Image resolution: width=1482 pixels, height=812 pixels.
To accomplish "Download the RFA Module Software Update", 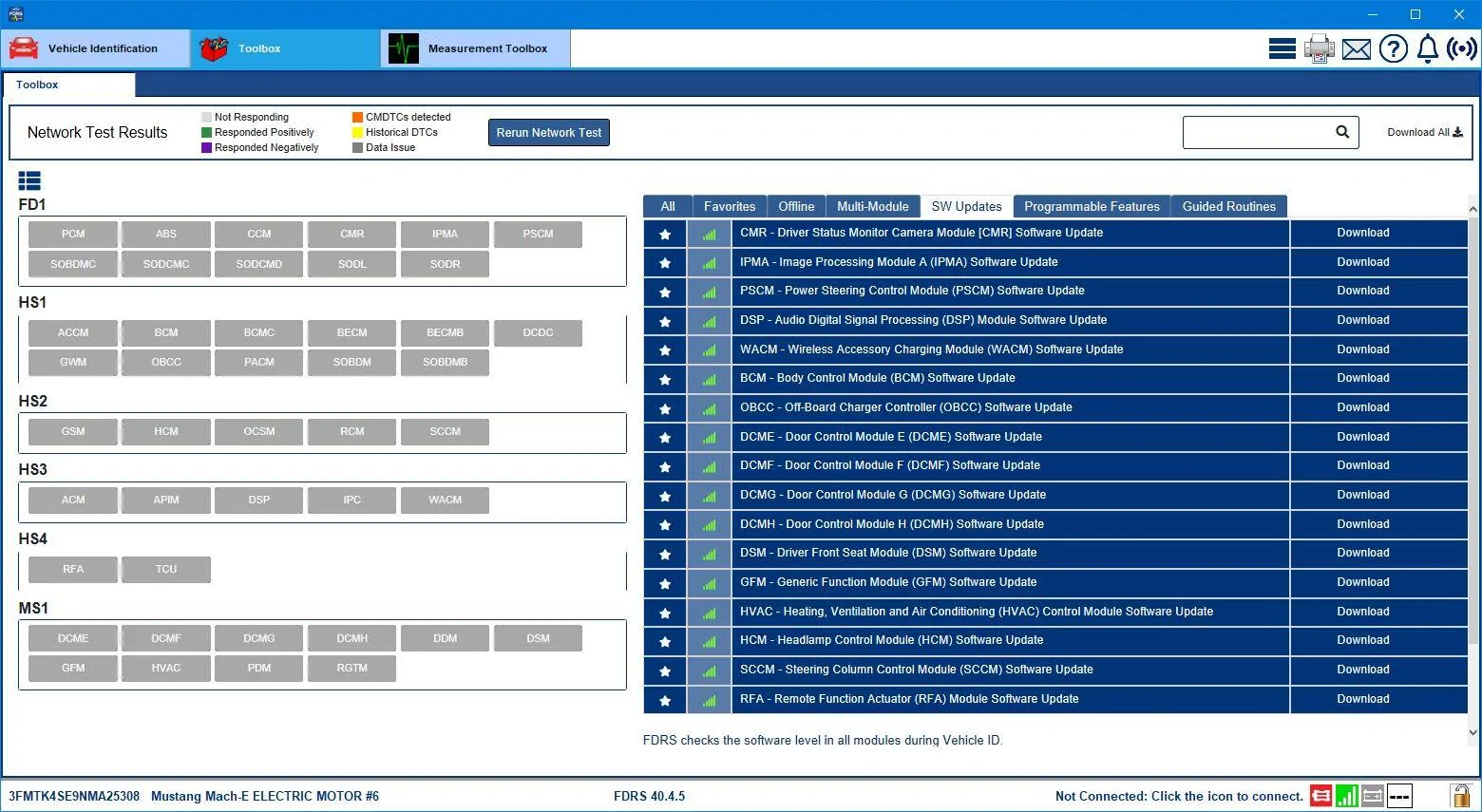I will 1363,700.
